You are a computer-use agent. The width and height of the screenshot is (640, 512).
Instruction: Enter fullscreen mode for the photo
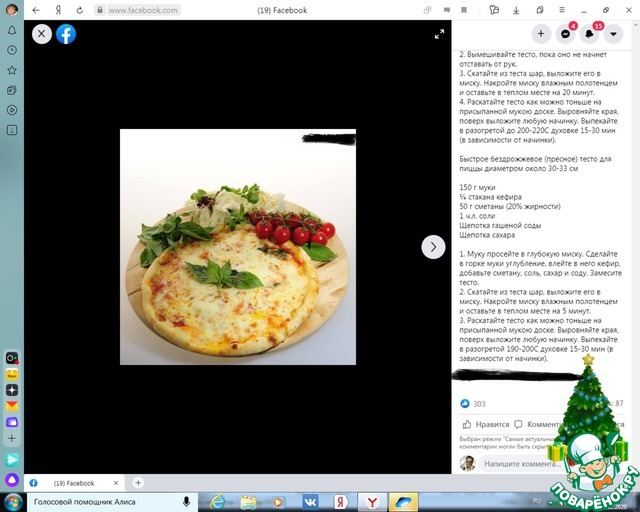pos(439,34)
